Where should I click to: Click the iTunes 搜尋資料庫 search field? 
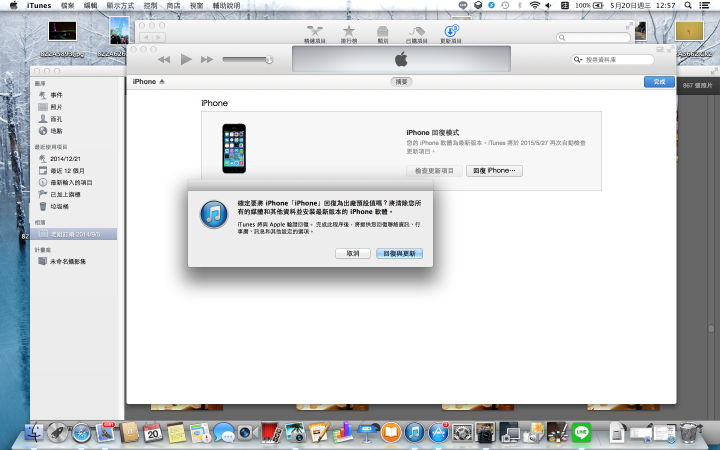click(613, 60)
